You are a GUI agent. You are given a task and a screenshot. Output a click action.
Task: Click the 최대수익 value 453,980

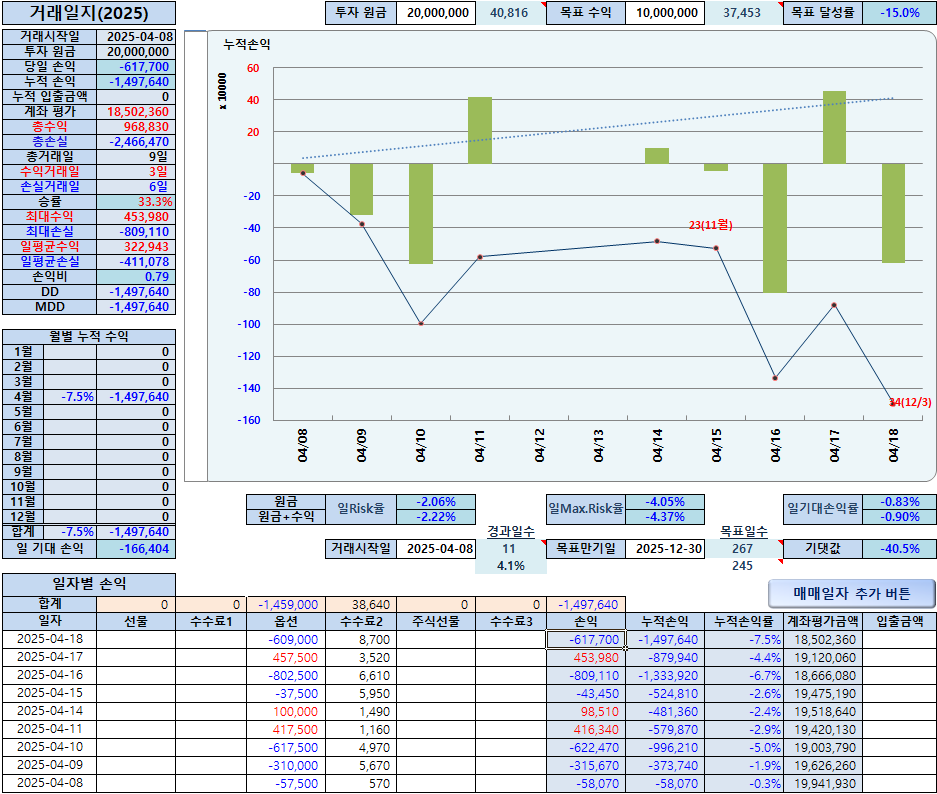[136, 216]
